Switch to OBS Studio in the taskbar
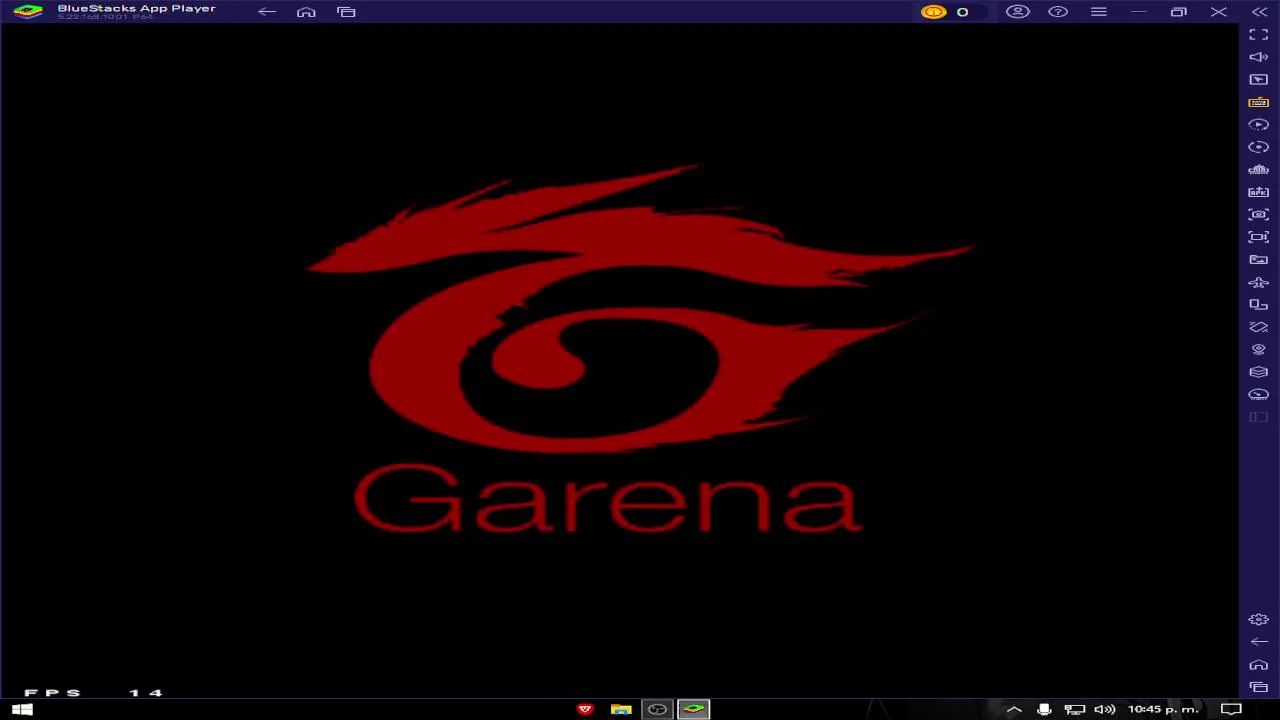The height and width of the screenshot is (720, 1280). coord(657,709)
